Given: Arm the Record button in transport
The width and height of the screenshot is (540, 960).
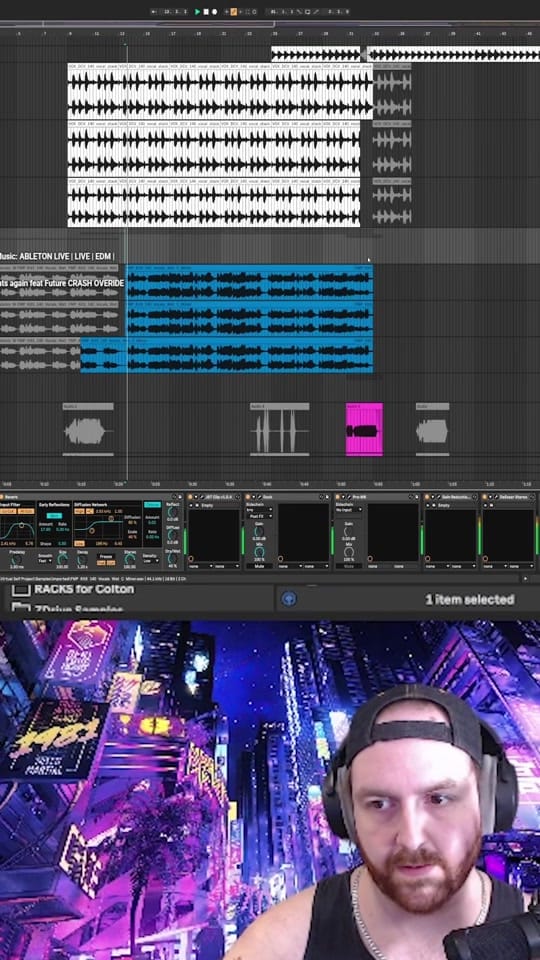Looking at the screenshot, I should pos(214,12).
